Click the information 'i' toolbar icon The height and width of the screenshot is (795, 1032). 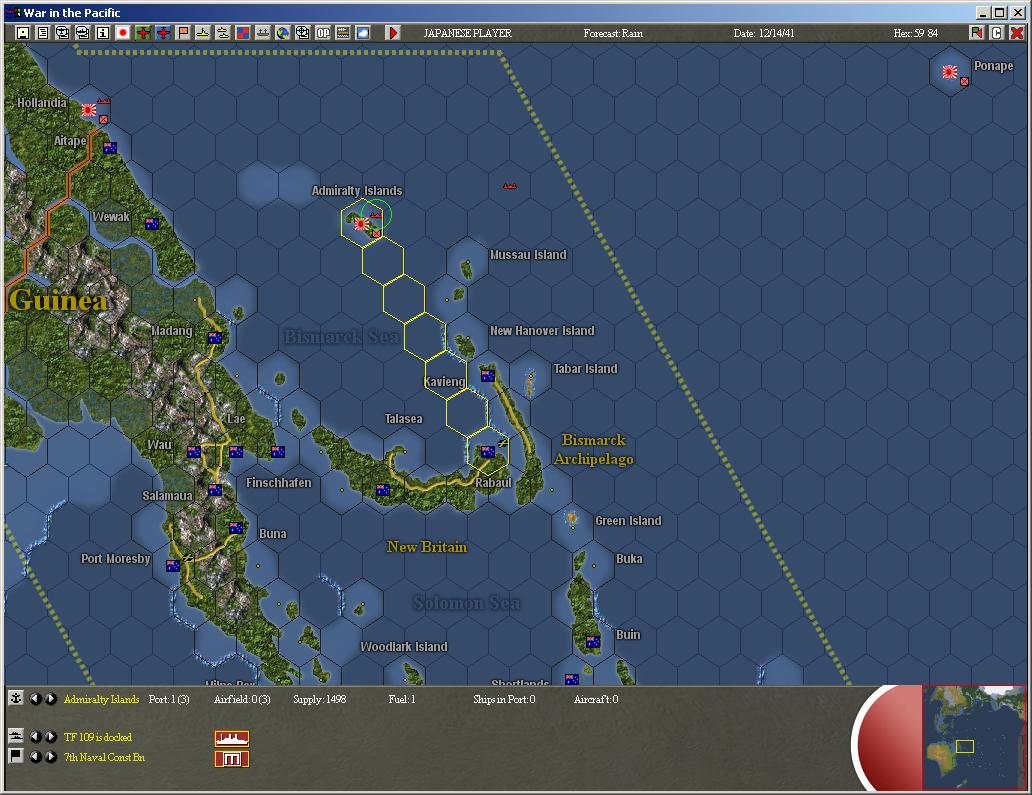[103, 33]
